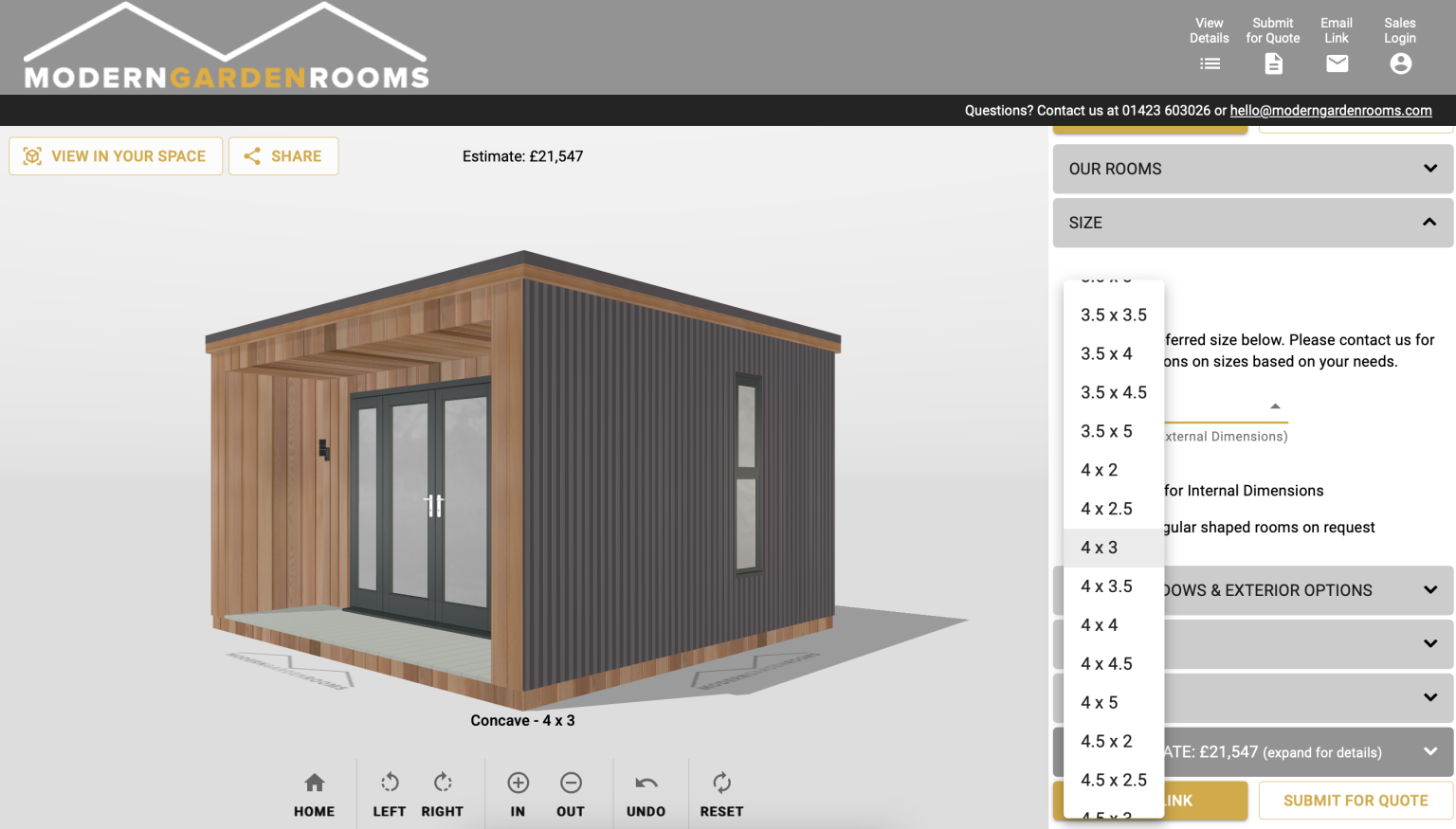1456x829 pixels.
Task: Rotate the model left
Action: click(389, 793)
